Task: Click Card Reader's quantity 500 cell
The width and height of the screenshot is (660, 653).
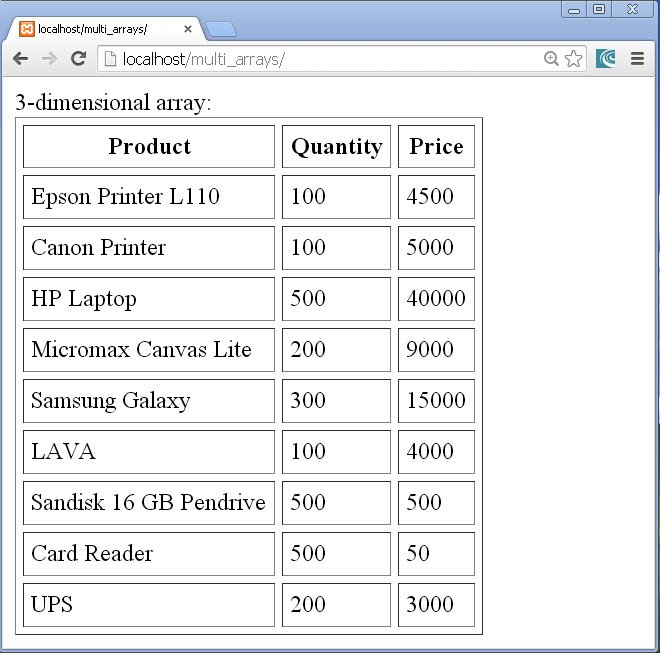Action: [x=336, y=554]
